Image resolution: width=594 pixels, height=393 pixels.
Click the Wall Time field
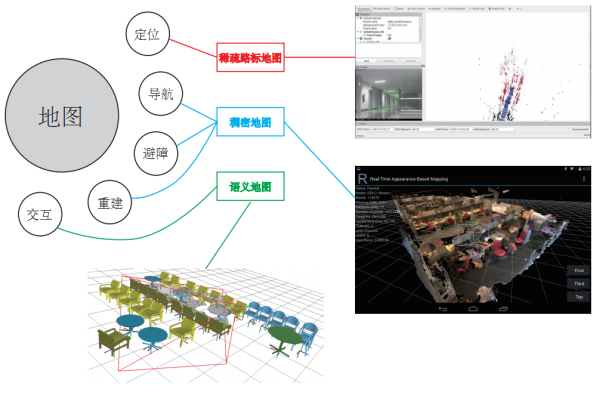coord(461,129)
